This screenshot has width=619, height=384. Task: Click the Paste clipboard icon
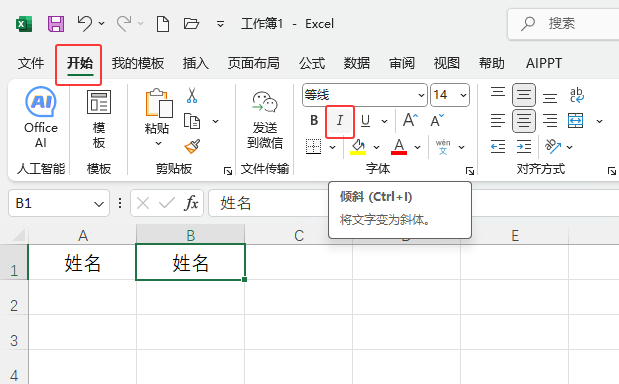coord(159,103)
